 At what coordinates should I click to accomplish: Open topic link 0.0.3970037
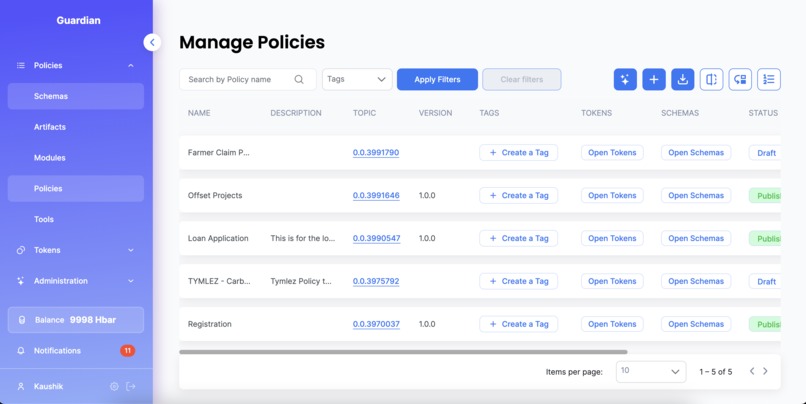pos(376,324)
